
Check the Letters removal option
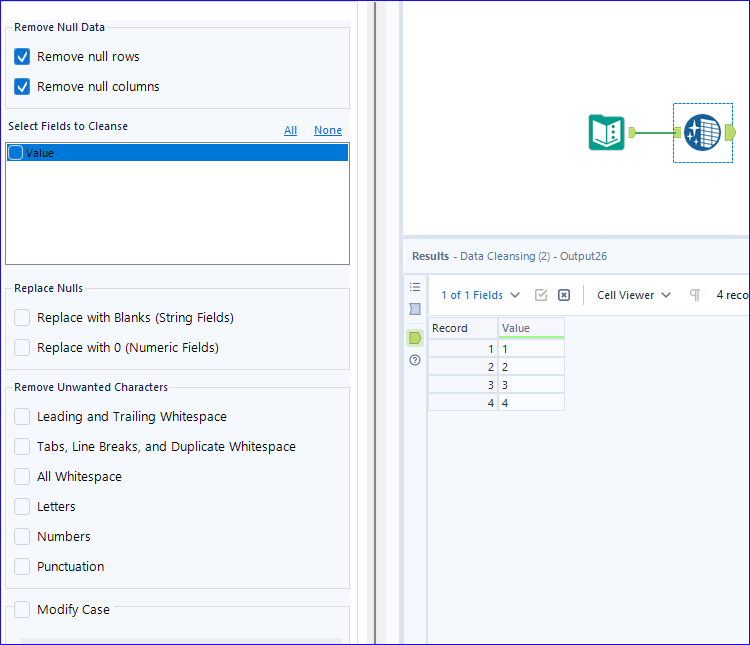tap(22, 506)
